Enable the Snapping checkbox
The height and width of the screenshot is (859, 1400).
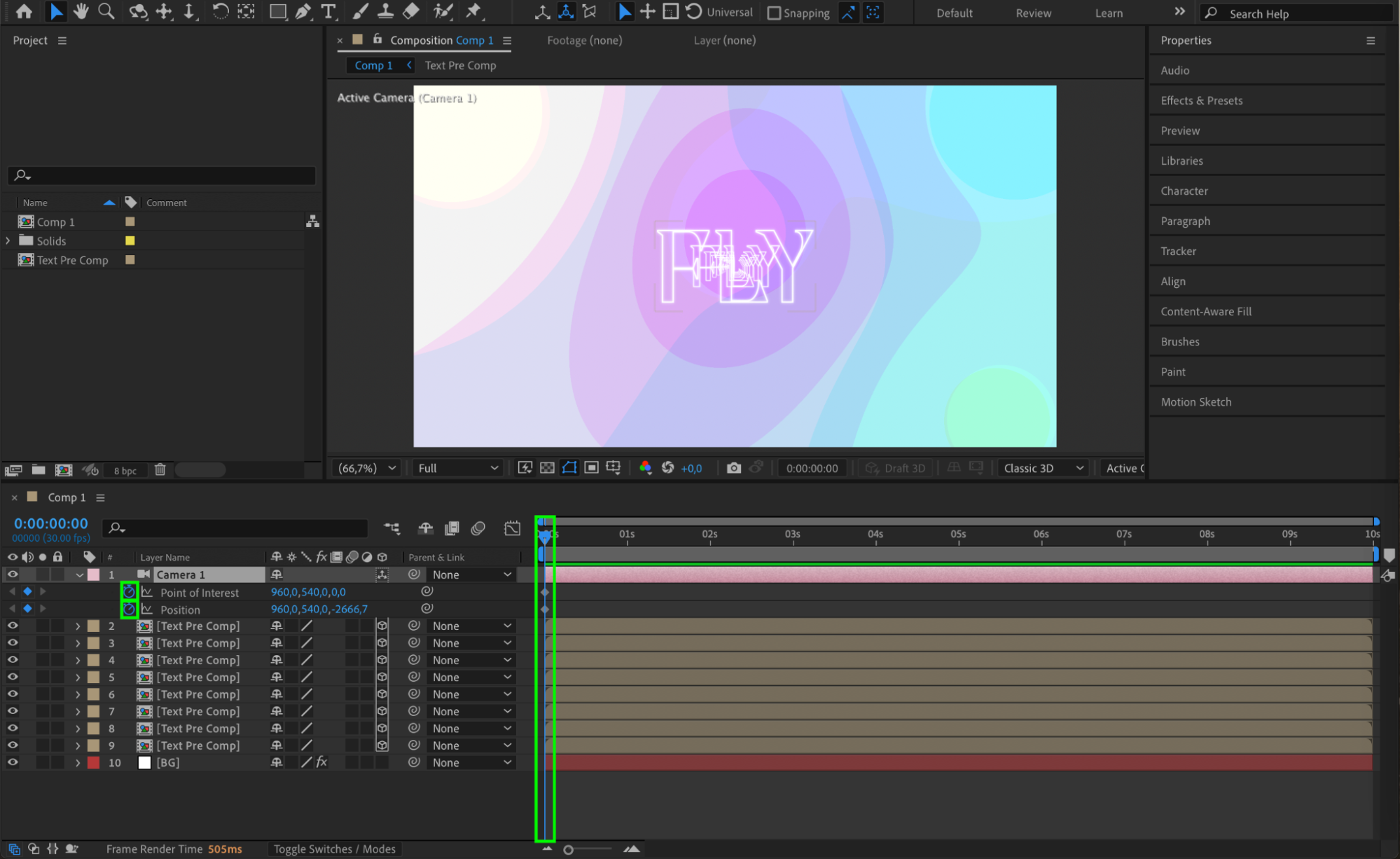tap(774, 13)
